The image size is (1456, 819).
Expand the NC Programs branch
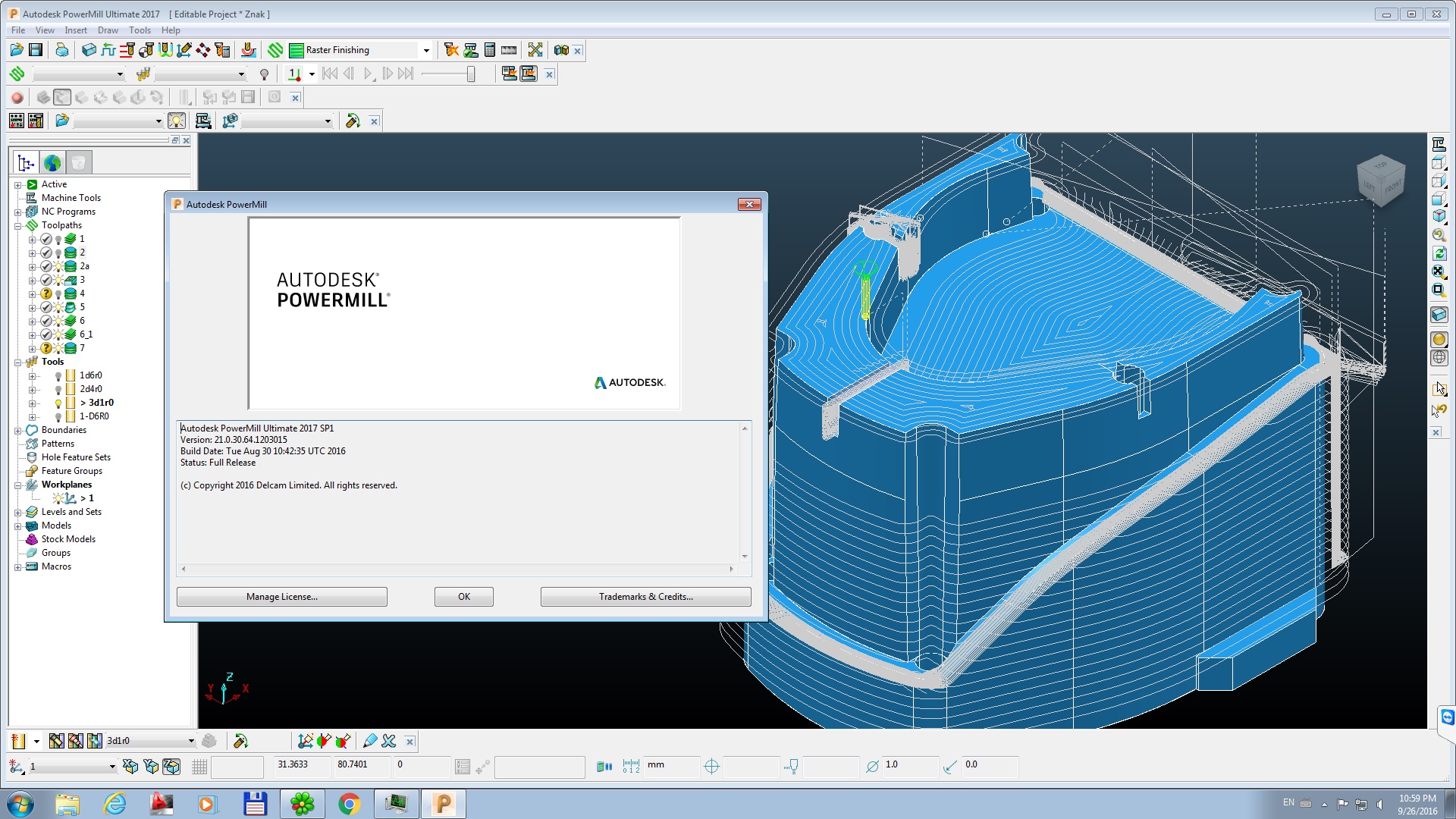pyautogui.click(x=17, y=212)
